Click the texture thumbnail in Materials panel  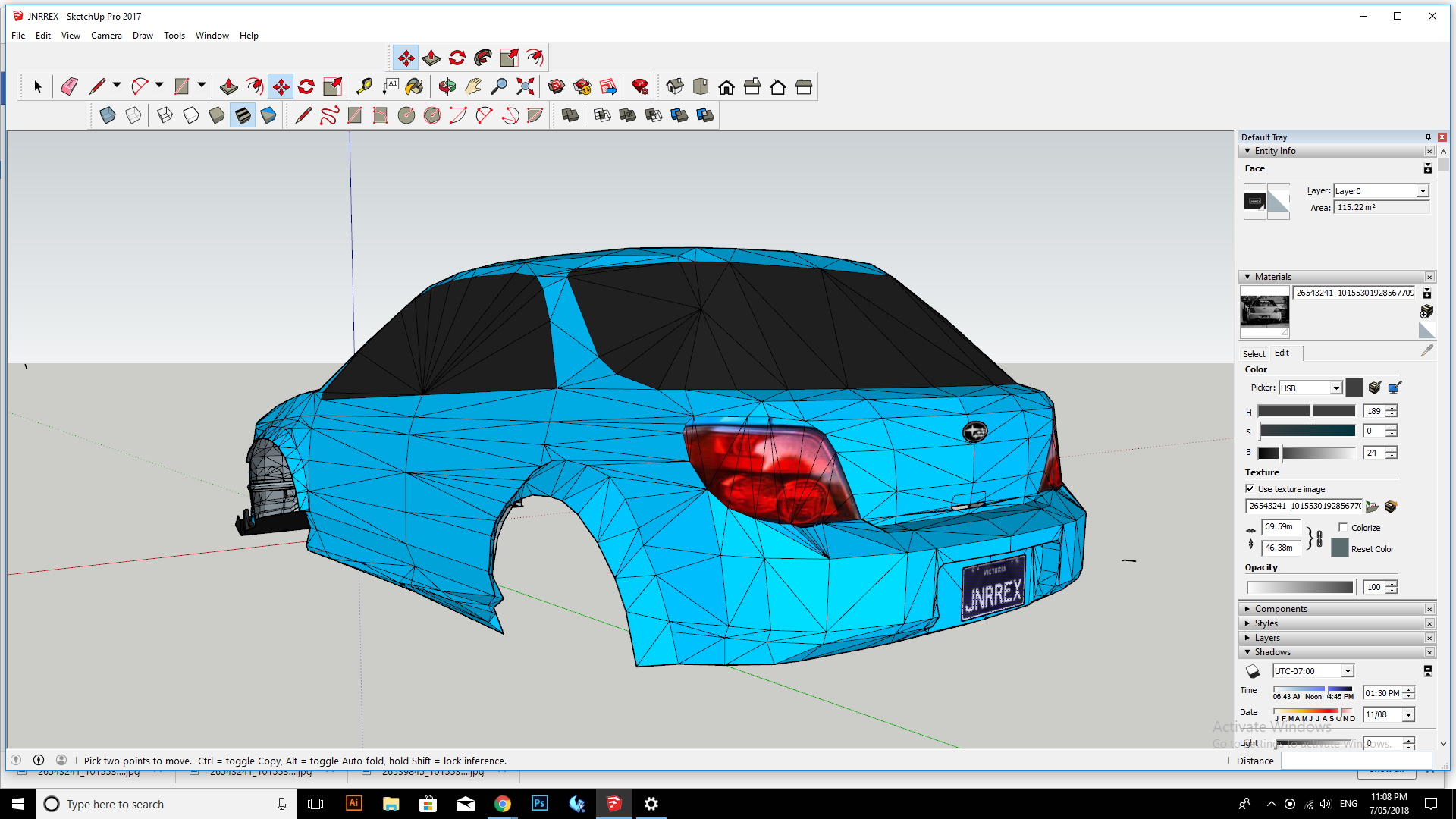tap(1264, 312)
